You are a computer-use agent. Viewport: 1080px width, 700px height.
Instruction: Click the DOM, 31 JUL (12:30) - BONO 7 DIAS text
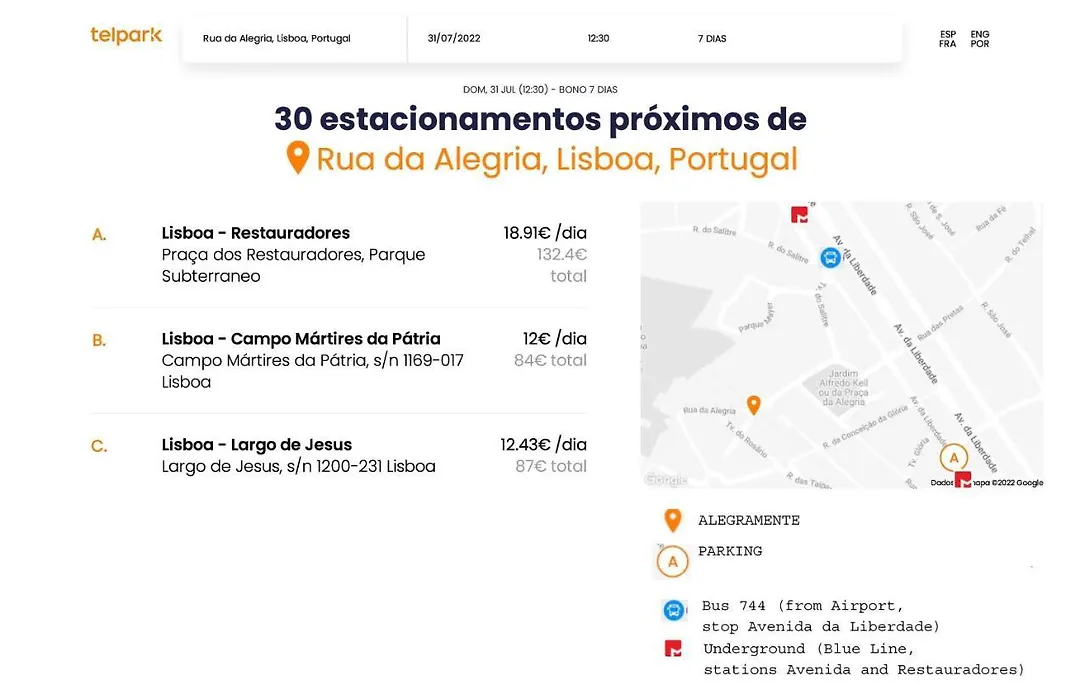click(540, 90)
